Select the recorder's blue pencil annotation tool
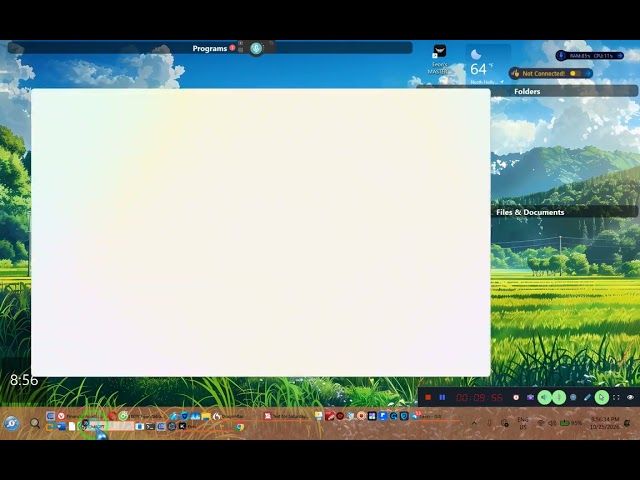The height and width of the screenshot is (480, 640). click(587, 397)
